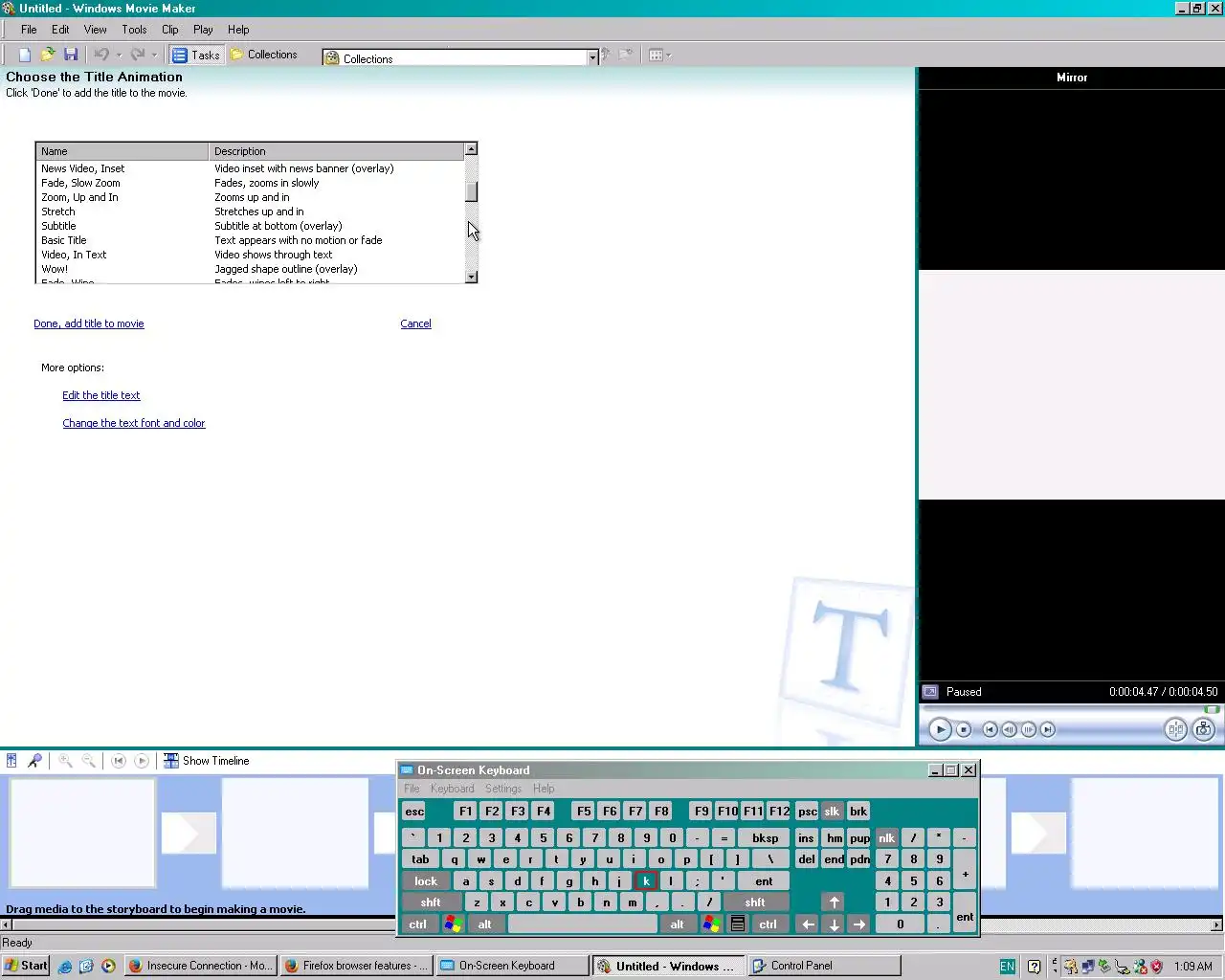The width and height of the screenshot is (1225, 980).
Task: Select the 'Stretch' title animation
Action: [x=251, y=212]
